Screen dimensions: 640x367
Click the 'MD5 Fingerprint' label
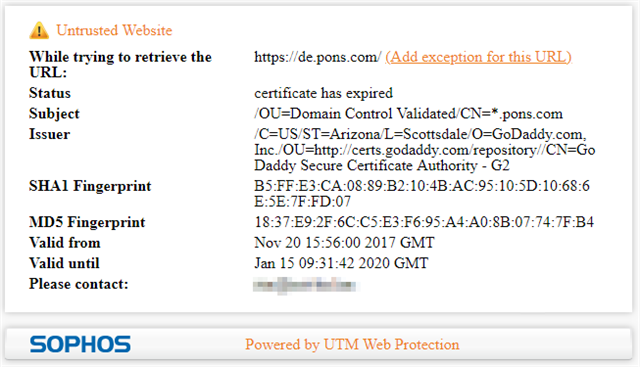pyautogui.click(x=87, y=222)
